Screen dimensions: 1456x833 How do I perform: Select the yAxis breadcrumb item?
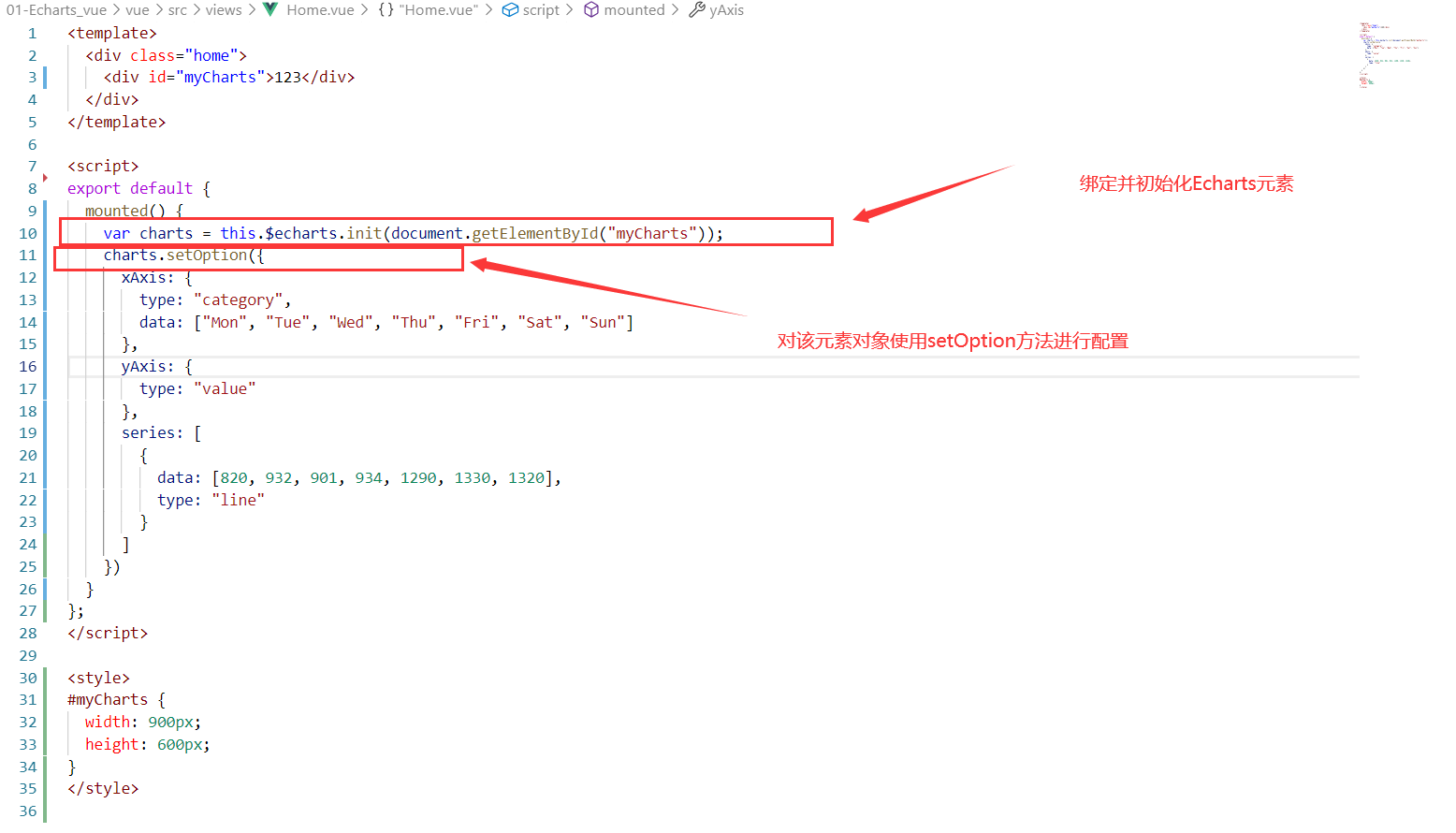click(x=727, y=10)
